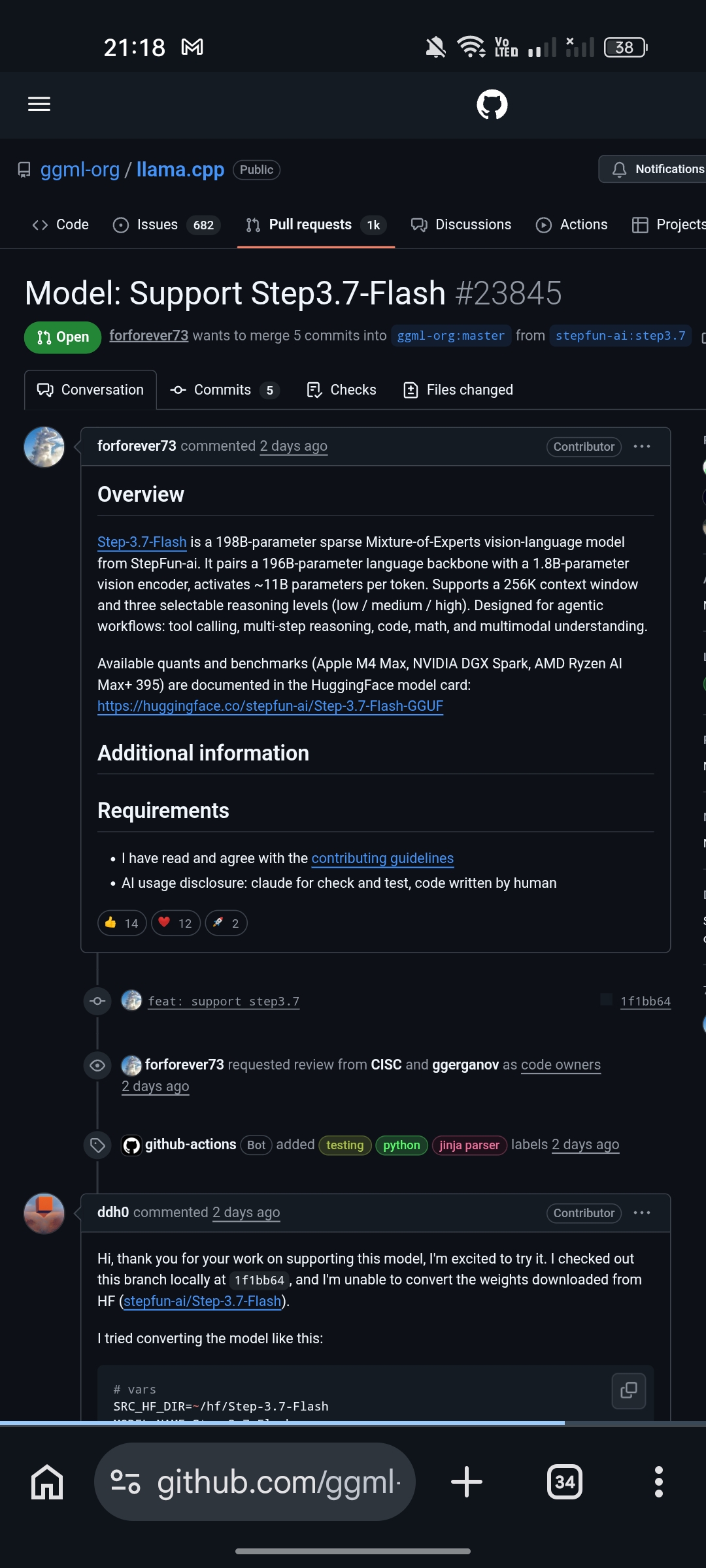Image resolution: width=706 pixels, height=1568 pixels.
Task: Open the ggml-org:master base branch
Action: click(451, 336)
